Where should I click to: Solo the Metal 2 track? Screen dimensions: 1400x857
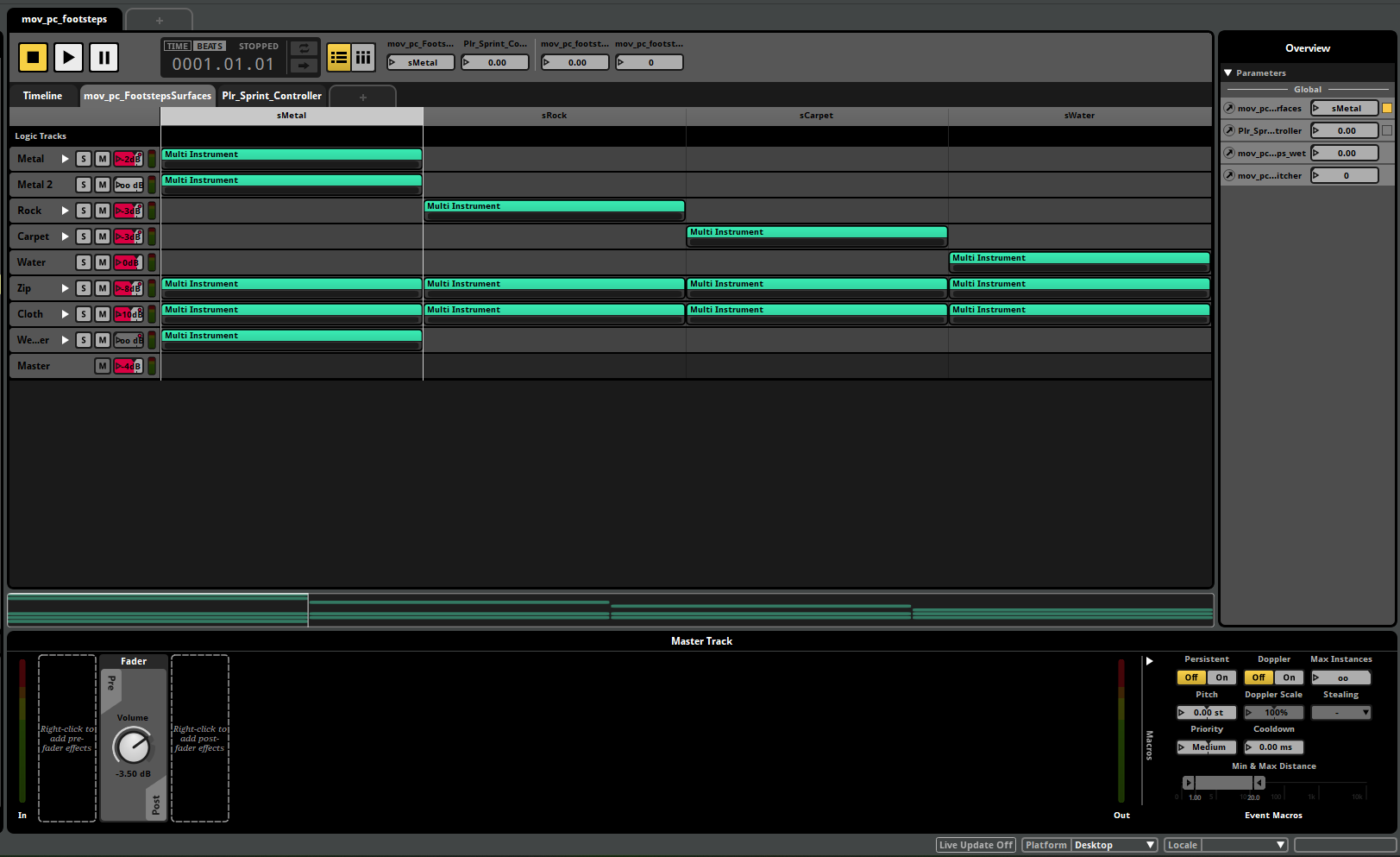coord(84,185)
